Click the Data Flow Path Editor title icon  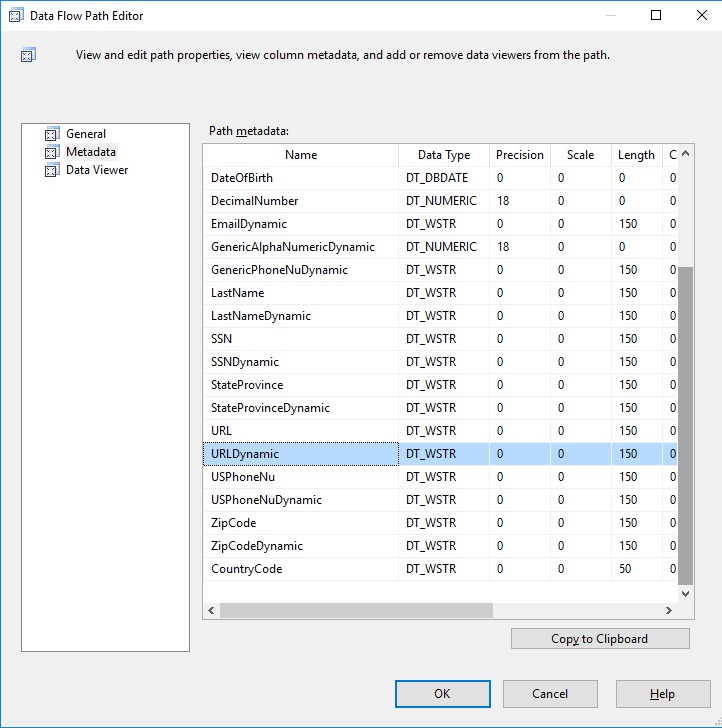pyautogui.click(x=15, y=15)
